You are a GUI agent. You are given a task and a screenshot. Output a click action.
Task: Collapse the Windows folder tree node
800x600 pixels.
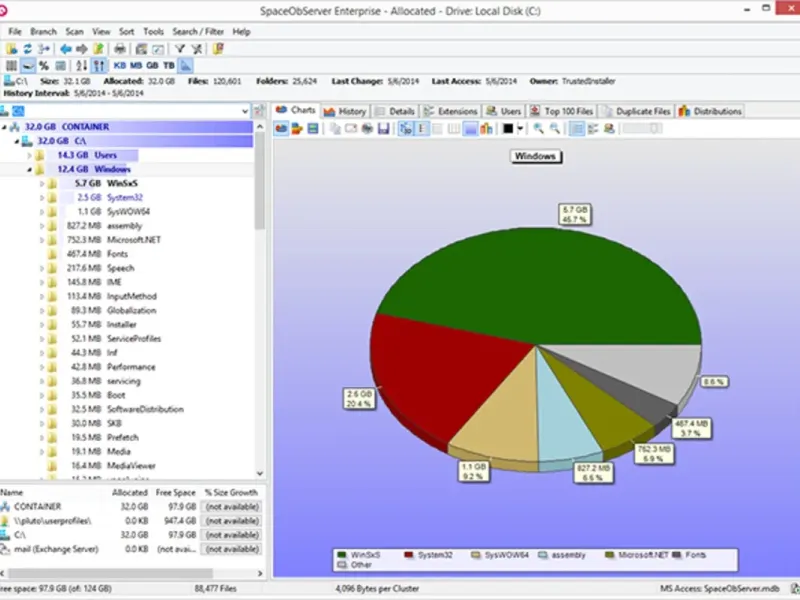30,170
